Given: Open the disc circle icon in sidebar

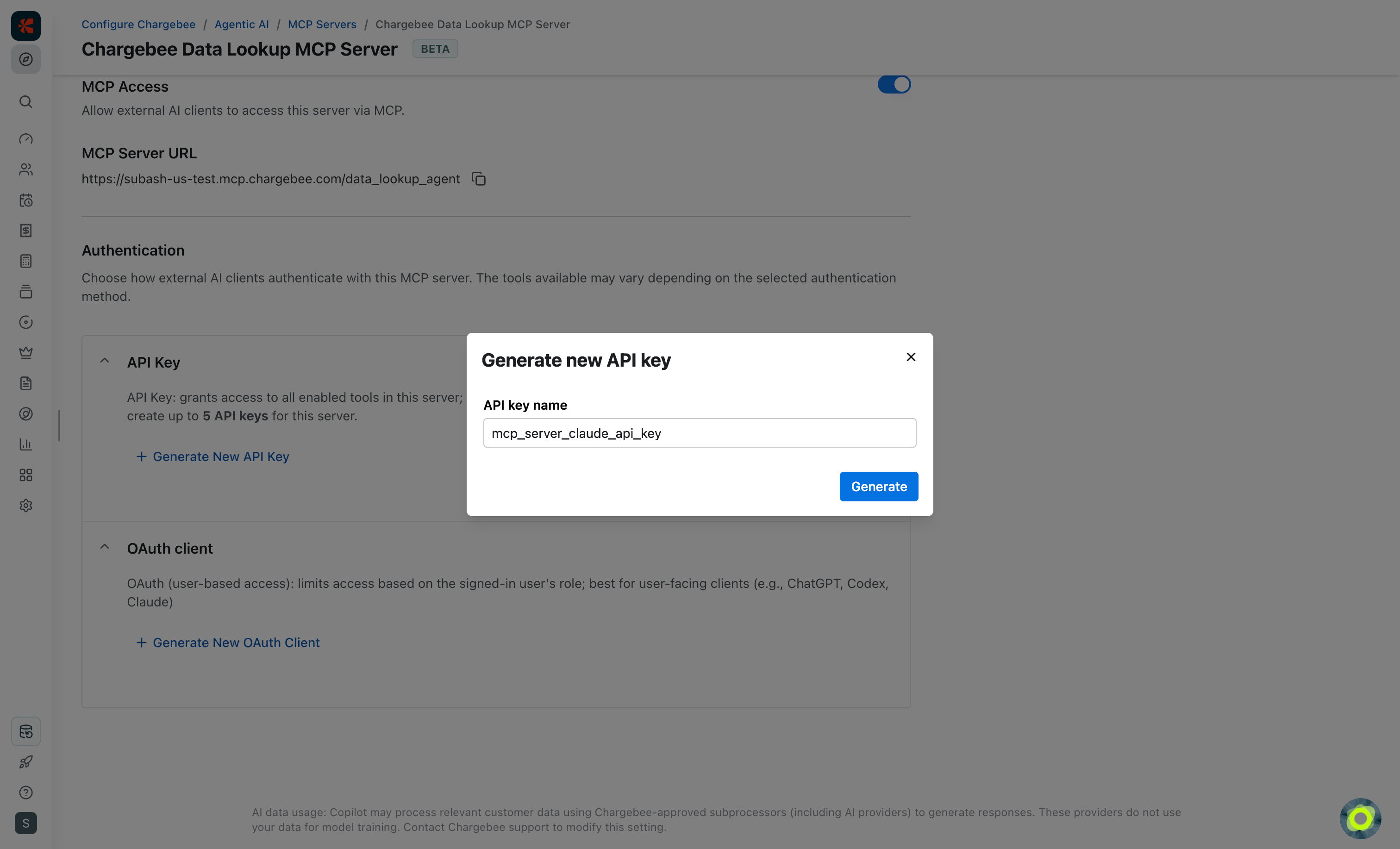Looking at the screenshot, I should (25, 322).
